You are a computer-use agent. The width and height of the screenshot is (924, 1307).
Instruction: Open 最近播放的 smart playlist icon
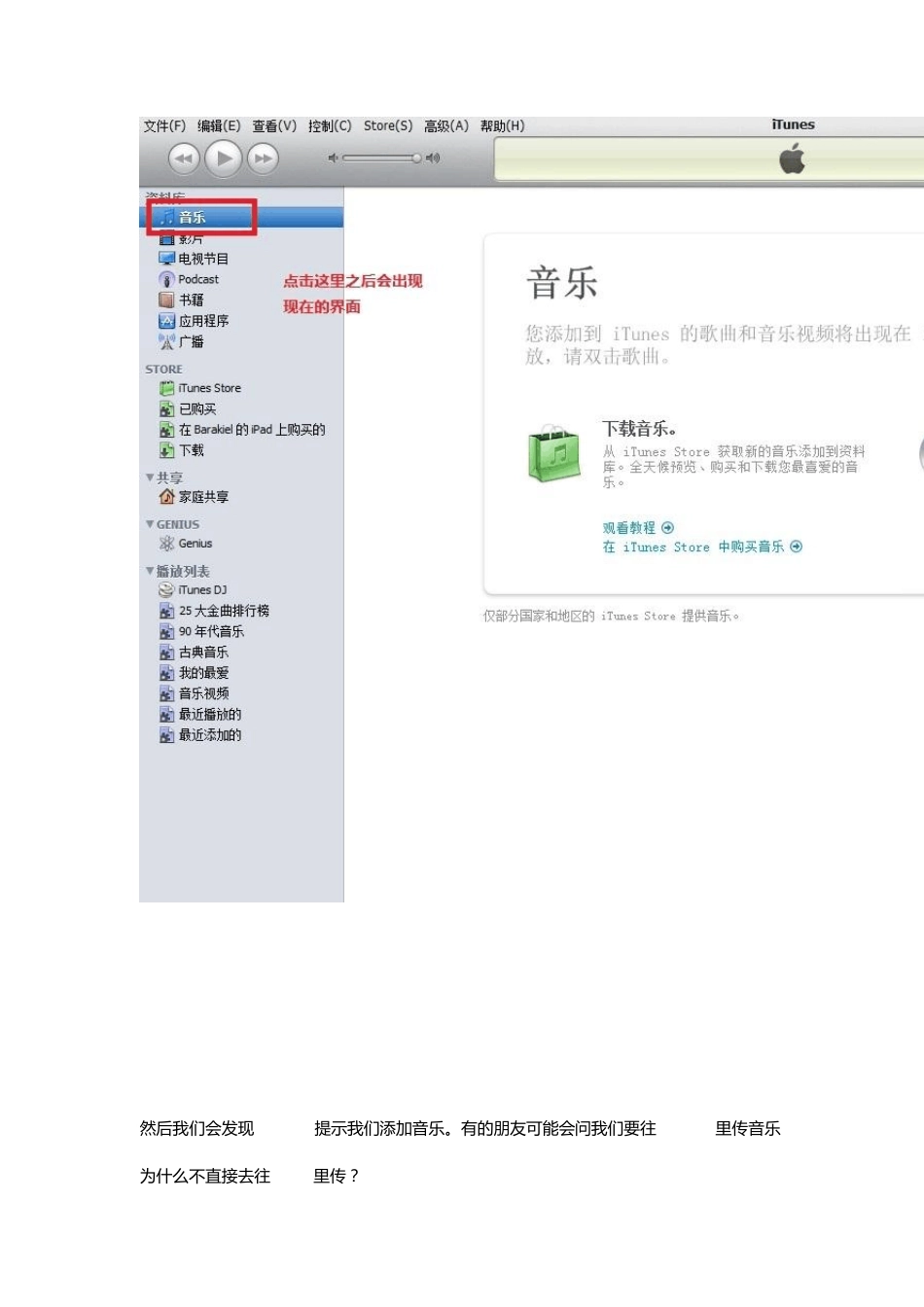(x=166, y=715)
